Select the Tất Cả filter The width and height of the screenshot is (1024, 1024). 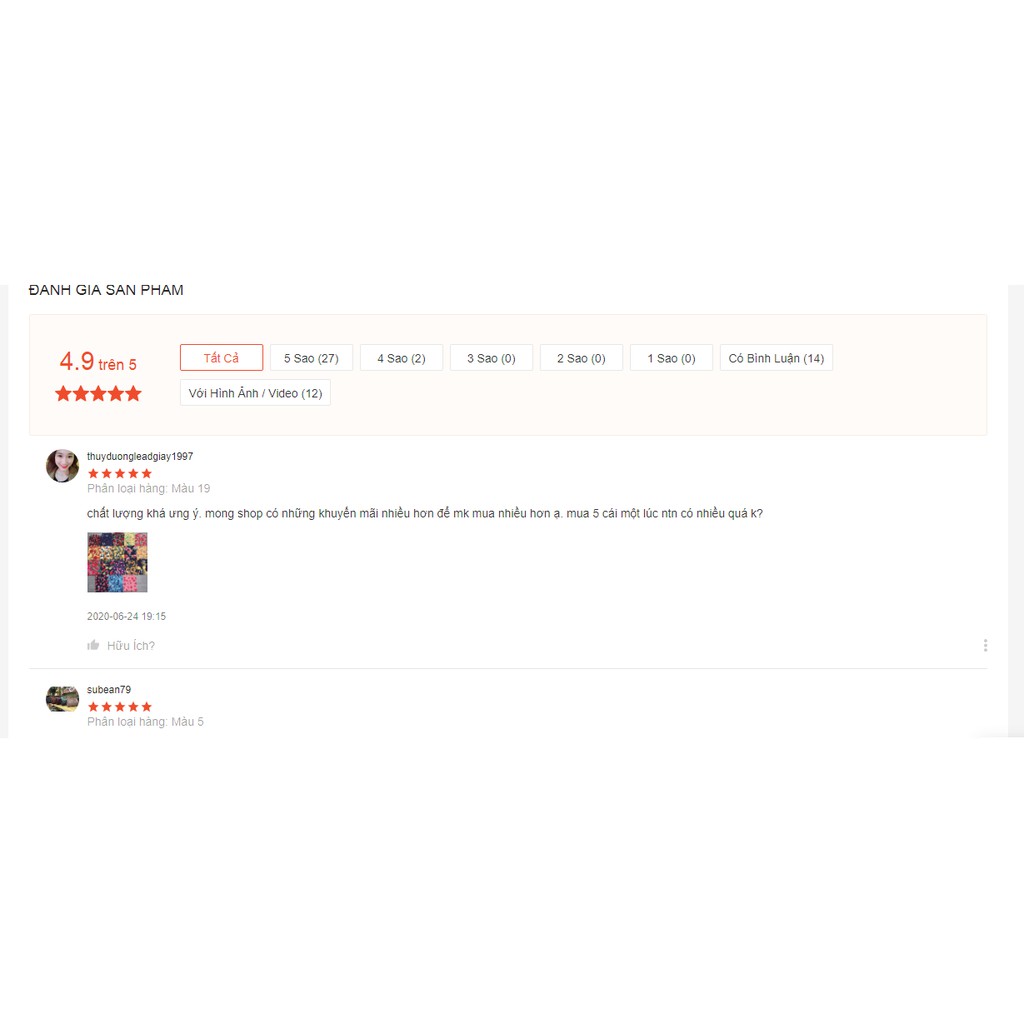pyautogui.click(x=221, y=358)
